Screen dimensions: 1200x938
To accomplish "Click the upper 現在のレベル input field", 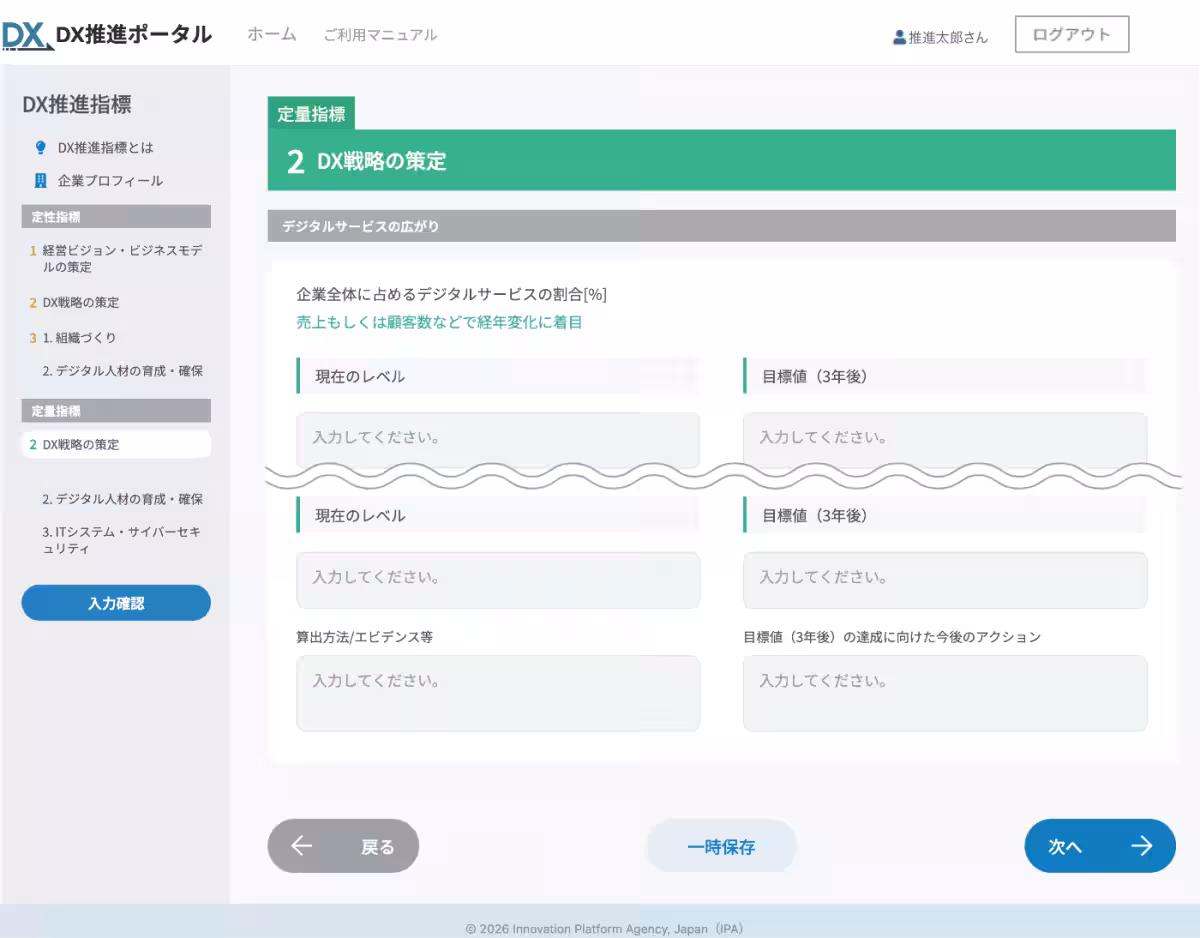I will click(x=498, y=438).
